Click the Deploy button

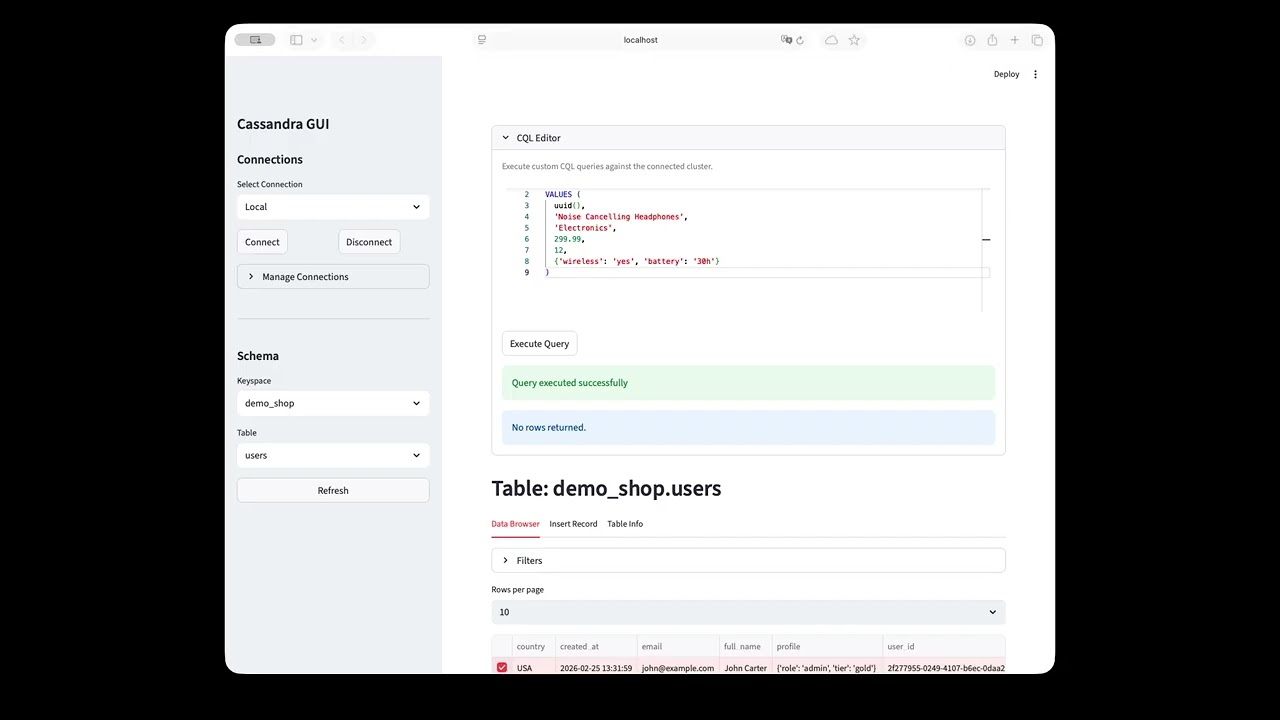1006,74
